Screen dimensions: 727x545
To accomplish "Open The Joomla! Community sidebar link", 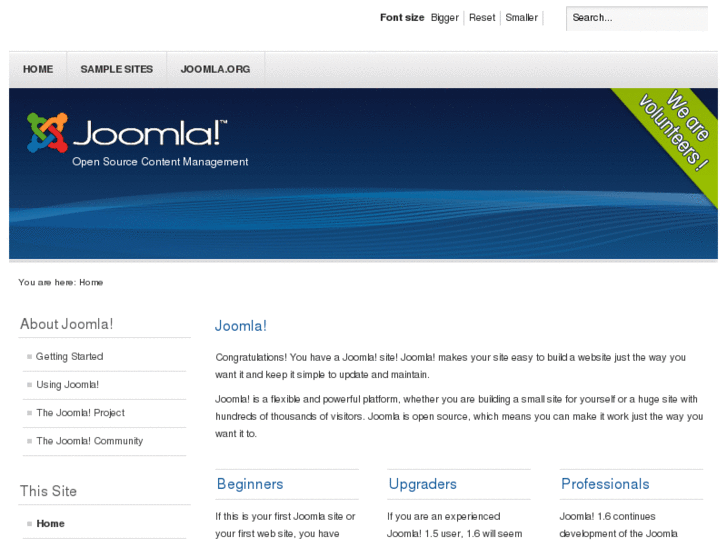I will point(89,441).
